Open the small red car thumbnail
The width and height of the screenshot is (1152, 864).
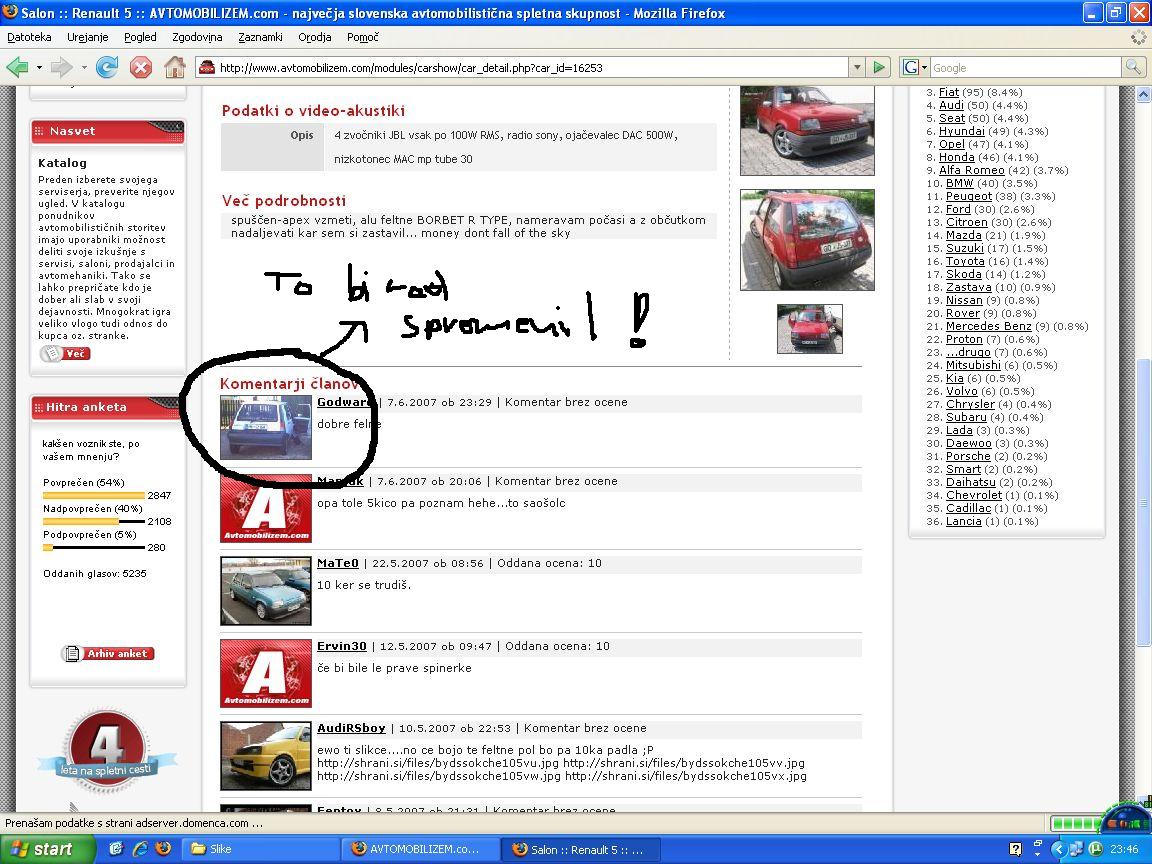[810, 329]
